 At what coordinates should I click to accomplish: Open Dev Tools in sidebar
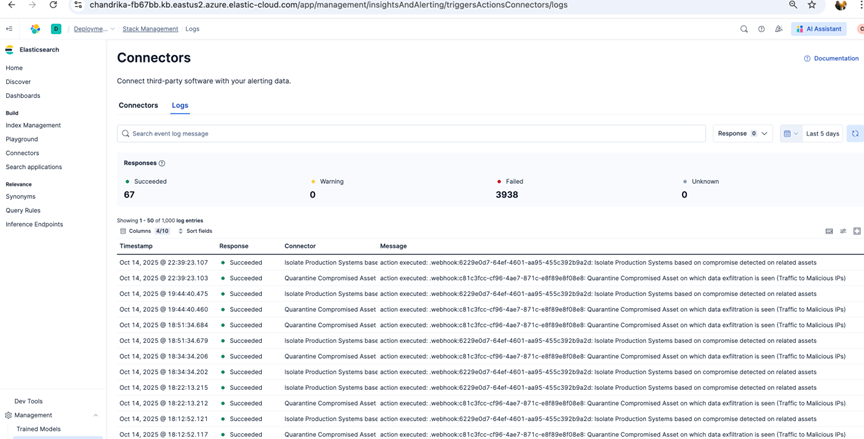point(28,402)
